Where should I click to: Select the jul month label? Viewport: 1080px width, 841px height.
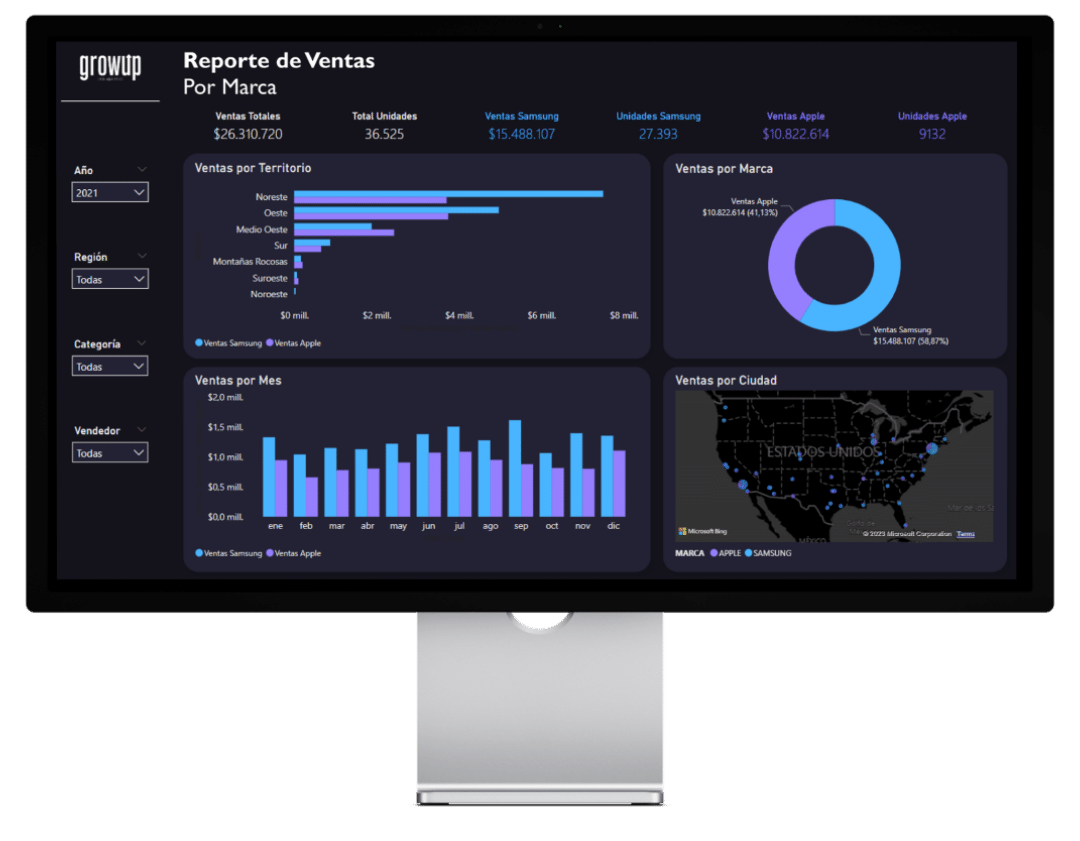pyautogui.click(x=459, y=526)
